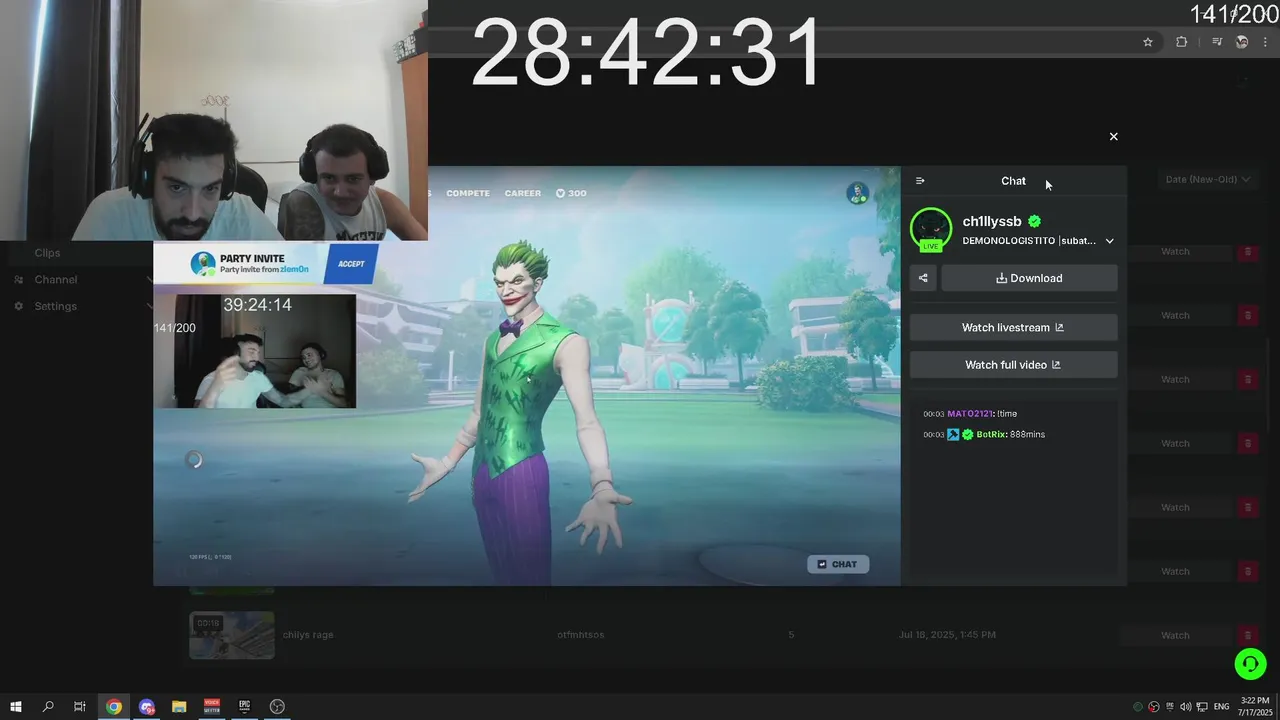1280x720 pixels.
Task: Open Epic Games Launcher from the taskbar
Action: pos(244,706)
